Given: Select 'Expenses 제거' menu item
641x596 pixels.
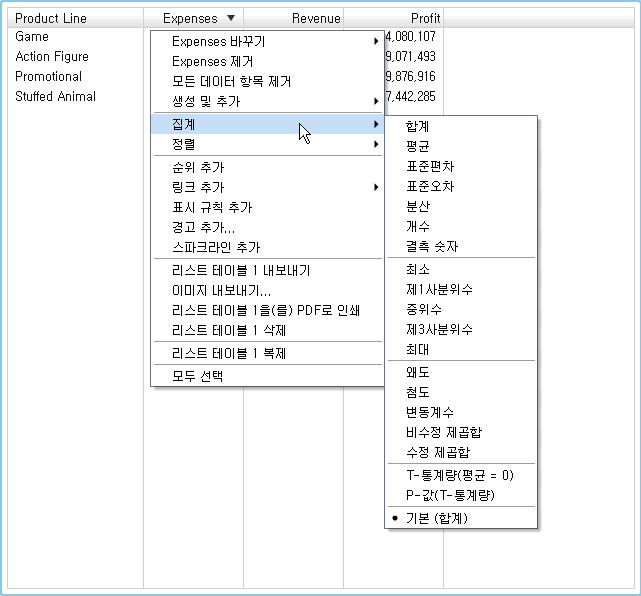Looking at the screenshot, I should point(212,62).
